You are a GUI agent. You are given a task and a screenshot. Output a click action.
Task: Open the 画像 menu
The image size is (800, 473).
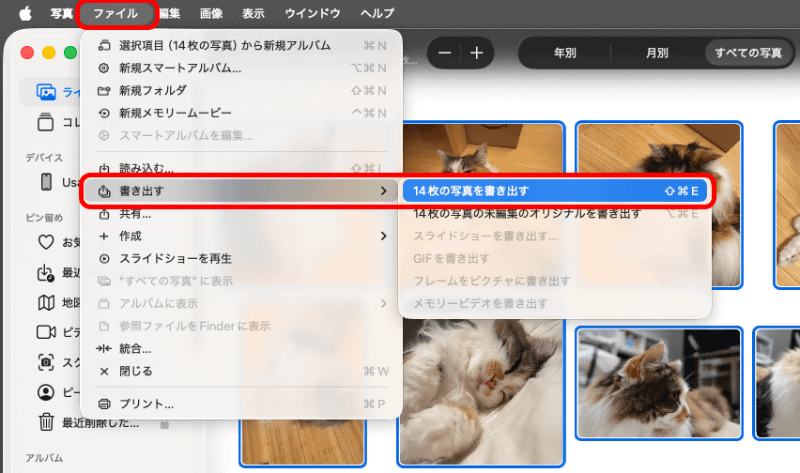(211, 13)
